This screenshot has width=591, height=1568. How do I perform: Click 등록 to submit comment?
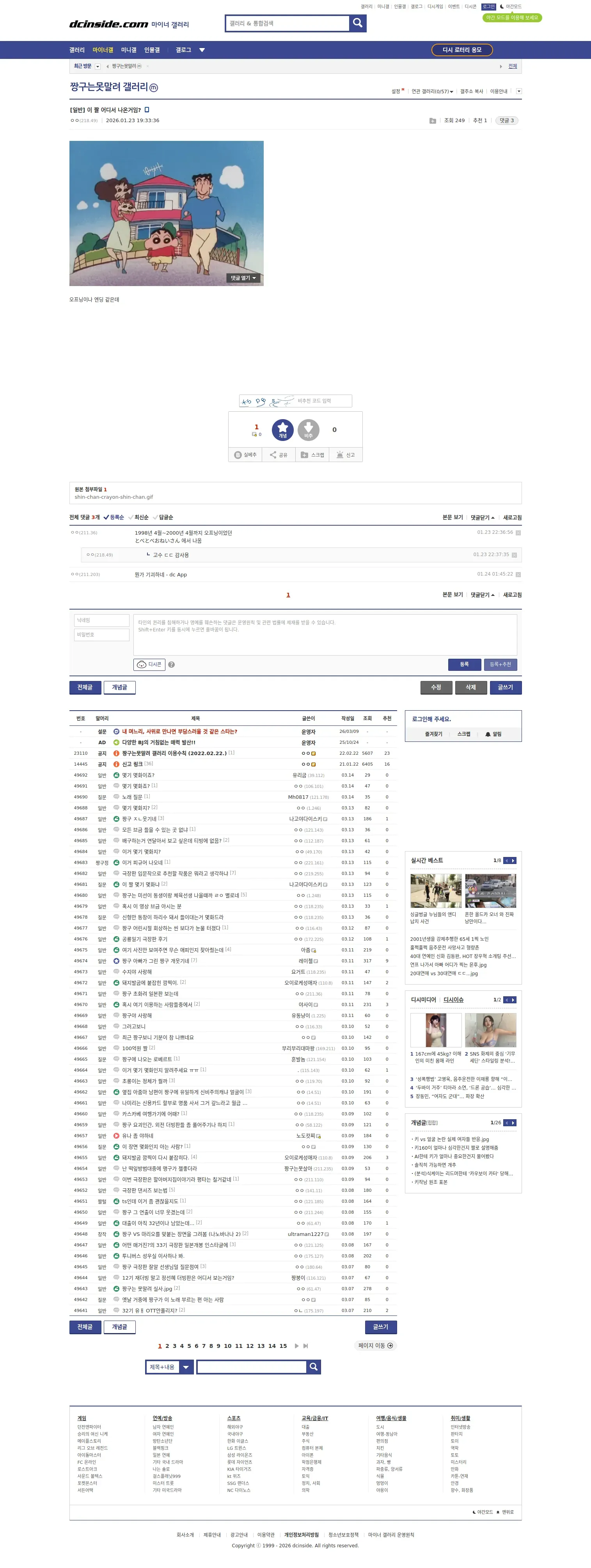tap(464, 664)
